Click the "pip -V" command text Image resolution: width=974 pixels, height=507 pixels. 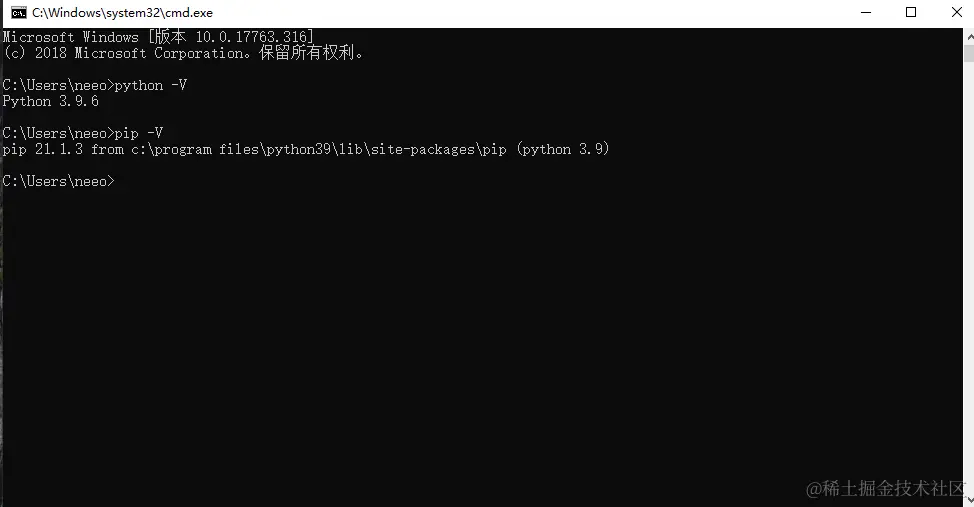(139, 133)
